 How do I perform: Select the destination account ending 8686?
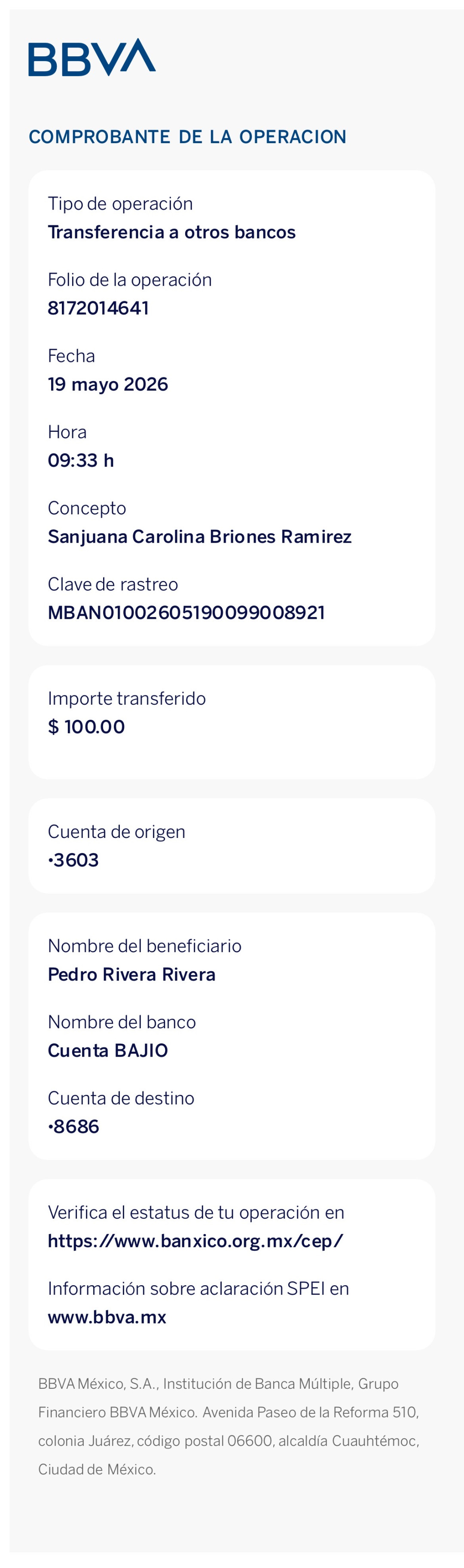pyautogui.click(x=73, y=1127)
